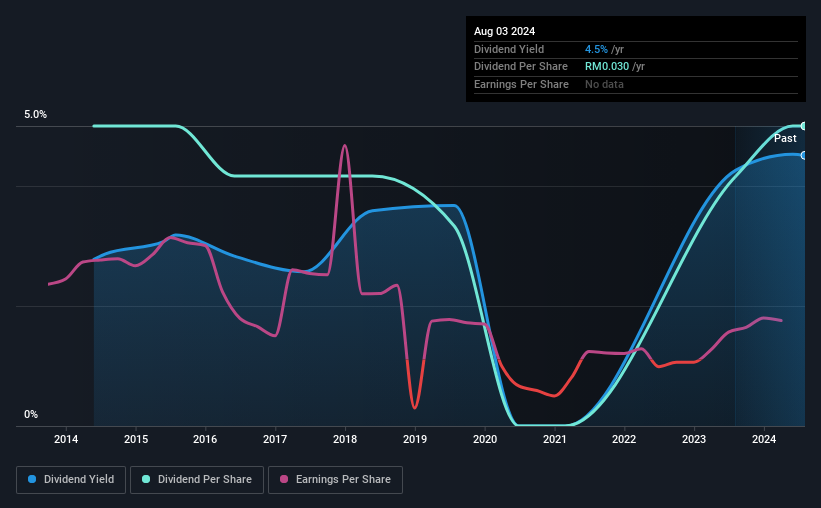Click the teal Dividend Per Share legend dot
Viewport: 821px width, 508px height.
146,479
